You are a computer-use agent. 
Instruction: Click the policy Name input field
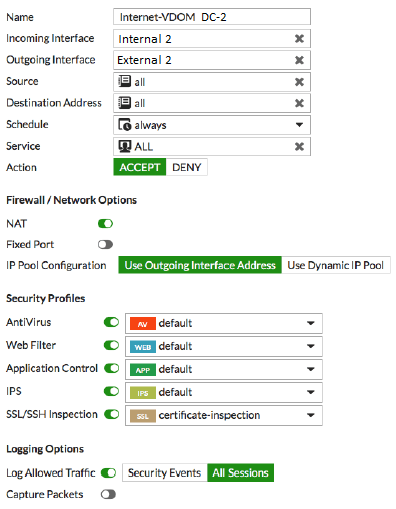(x=212, y=17)
